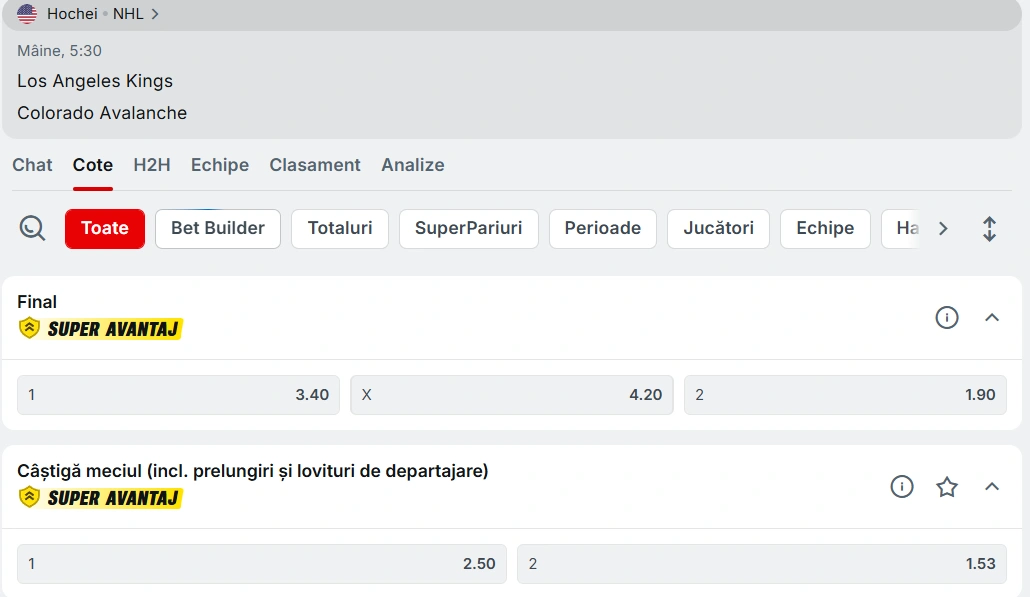1030x597 pixels.
Task: Open the Clasament tab
Action: tap(315, 165)
